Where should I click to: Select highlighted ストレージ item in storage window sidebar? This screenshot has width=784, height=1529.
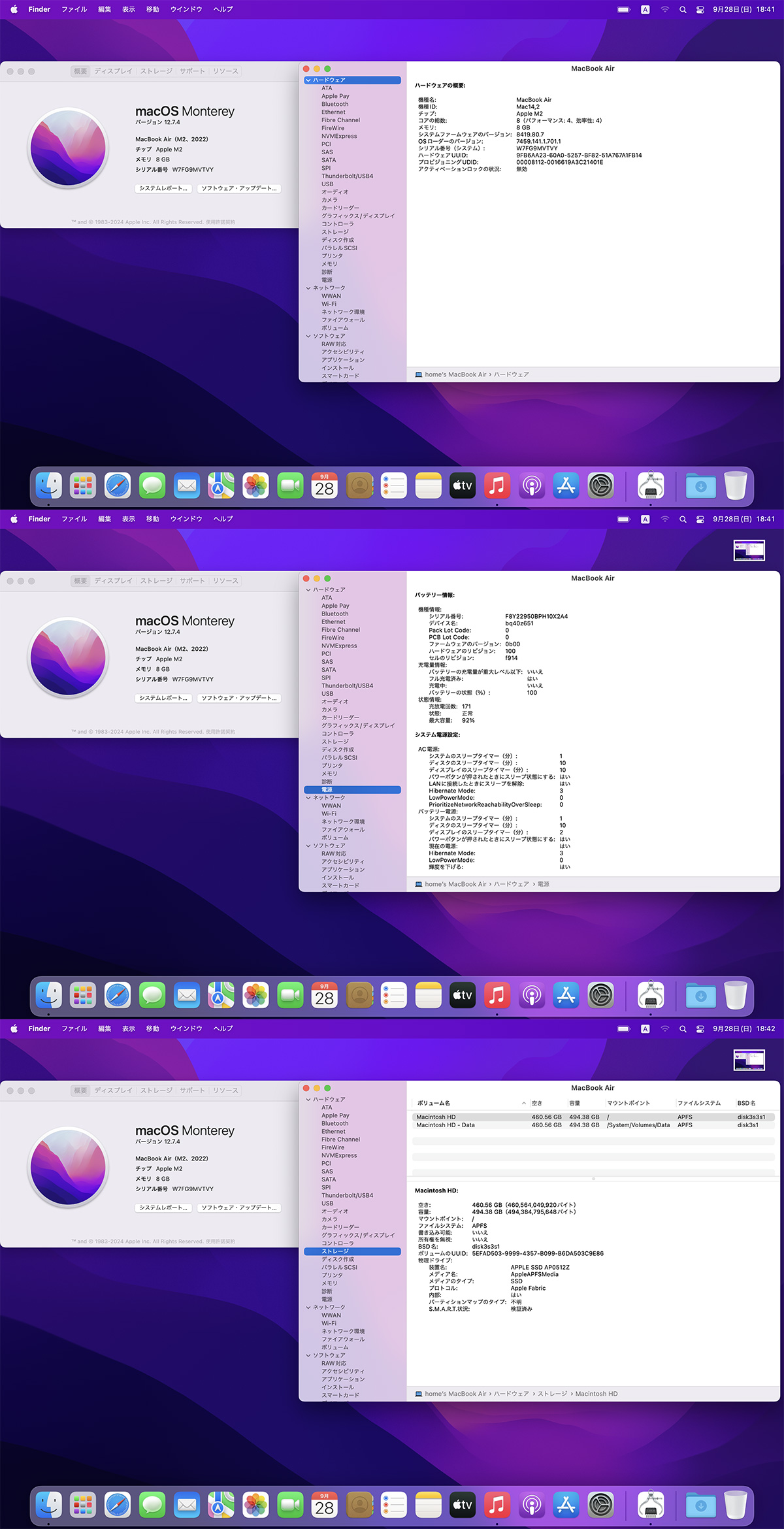pos(335,1251)
